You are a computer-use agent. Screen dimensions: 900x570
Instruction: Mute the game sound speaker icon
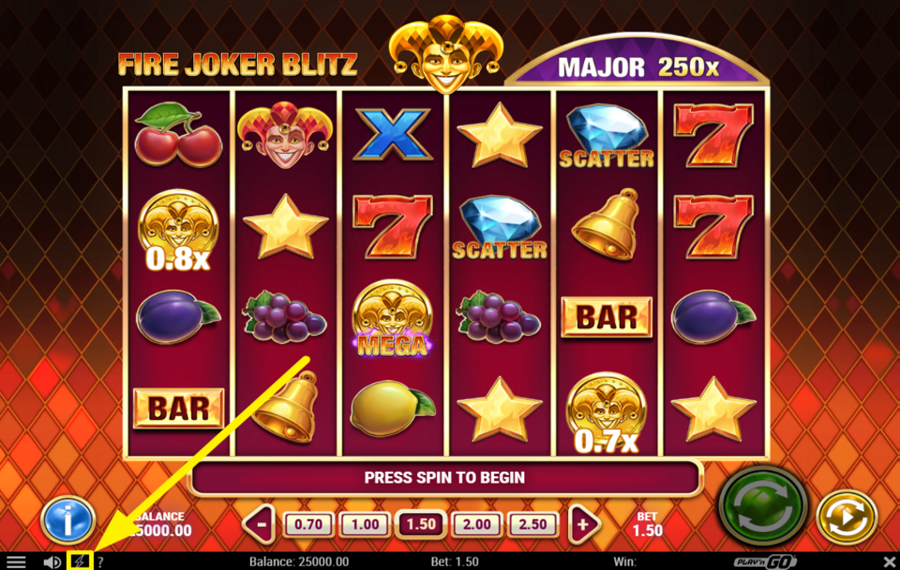pyautogui.click(x=52, y=562)
